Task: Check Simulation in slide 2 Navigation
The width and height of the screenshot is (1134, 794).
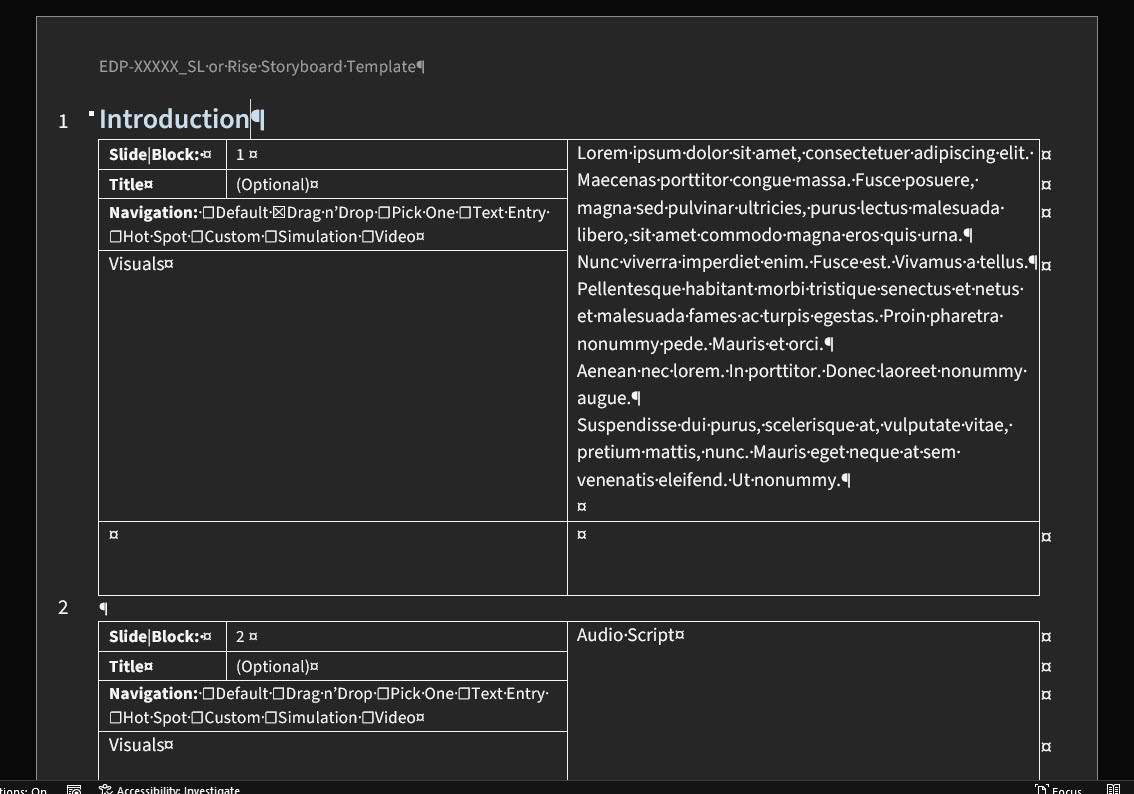Action: coord(271,717)
